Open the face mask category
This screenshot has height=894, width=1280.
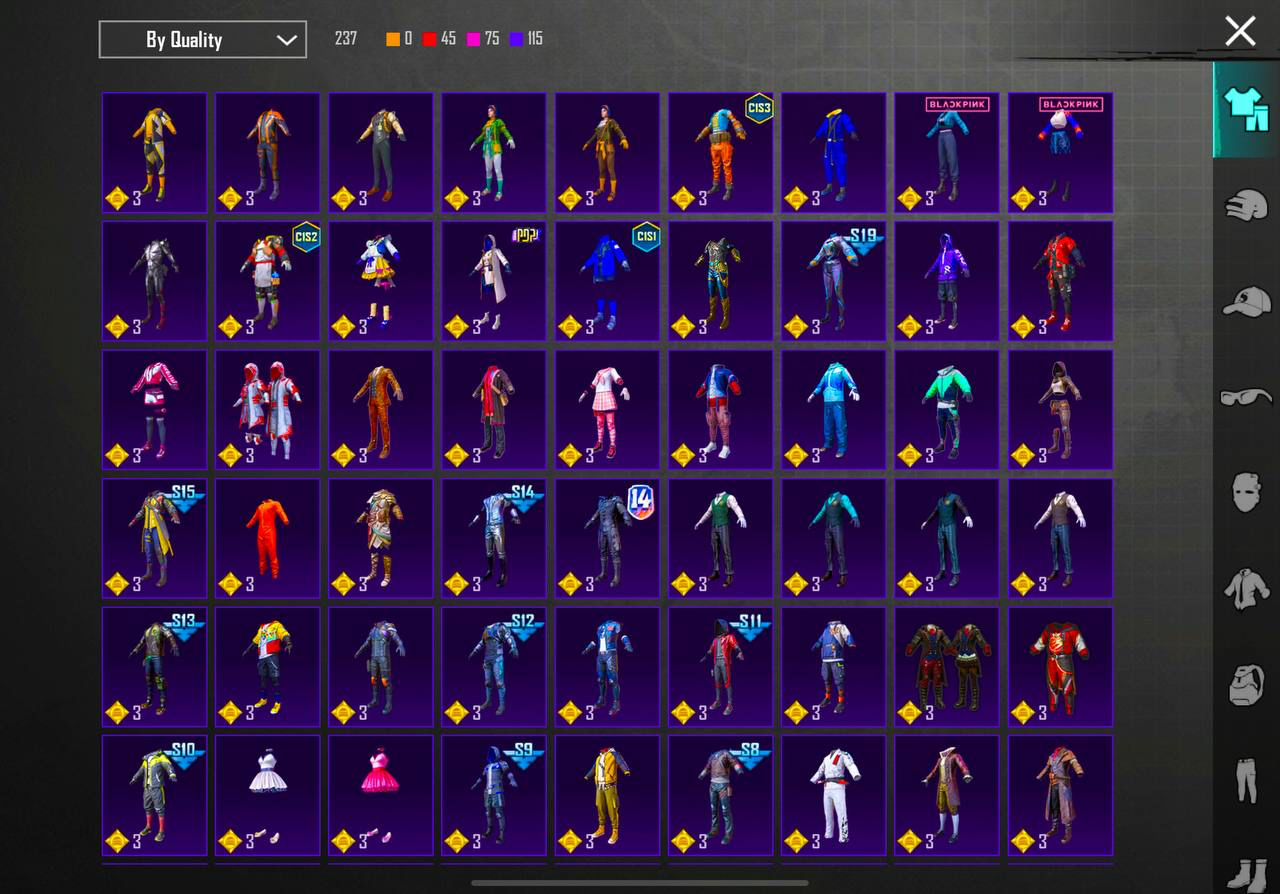(1246, 493)
